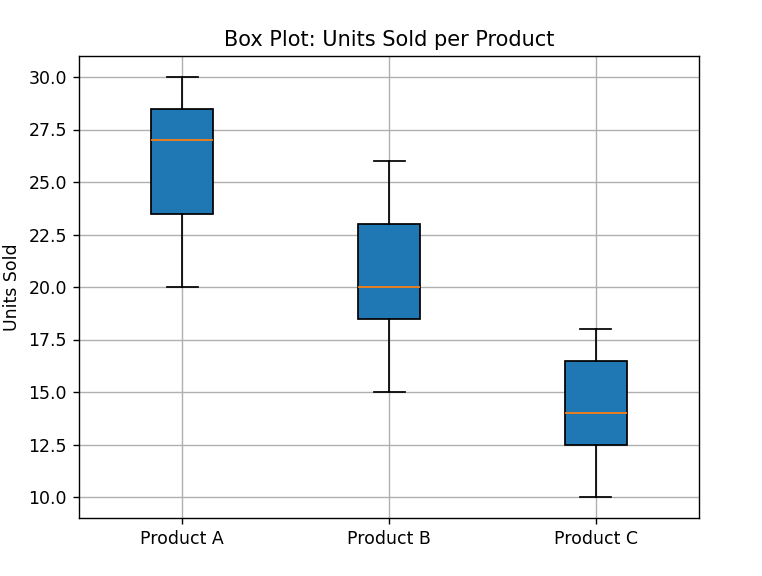
Task: Select the 20.0 tick label on y-axis
Action: (49, 287)
